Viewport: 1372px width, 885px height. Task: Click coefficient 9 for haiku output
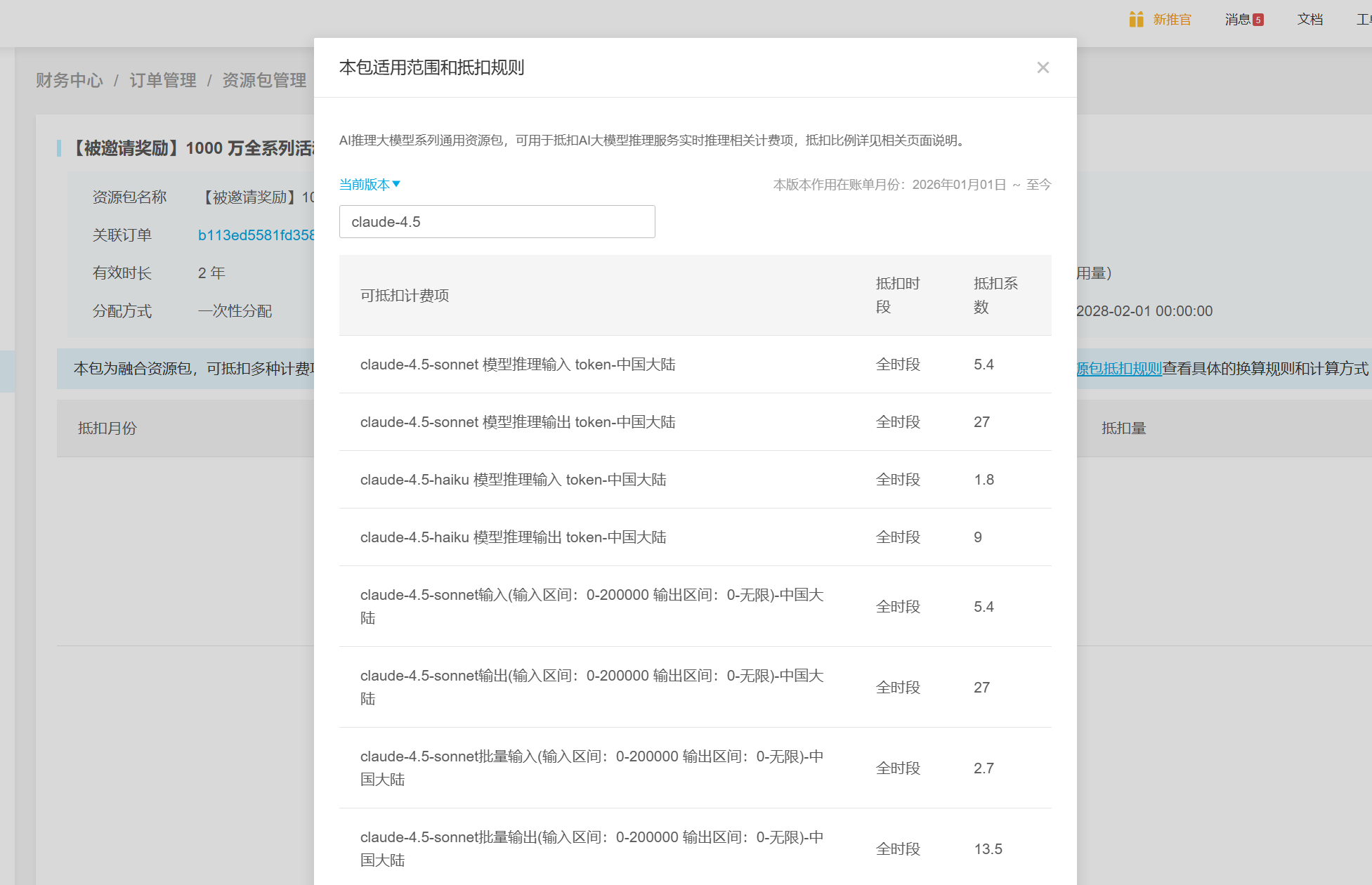978,537
